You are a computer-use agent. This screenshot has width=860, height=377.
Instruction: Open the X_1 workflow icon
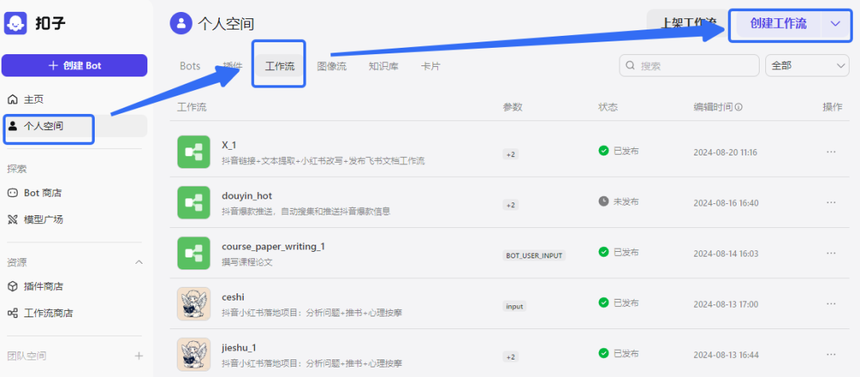point(194,152)
